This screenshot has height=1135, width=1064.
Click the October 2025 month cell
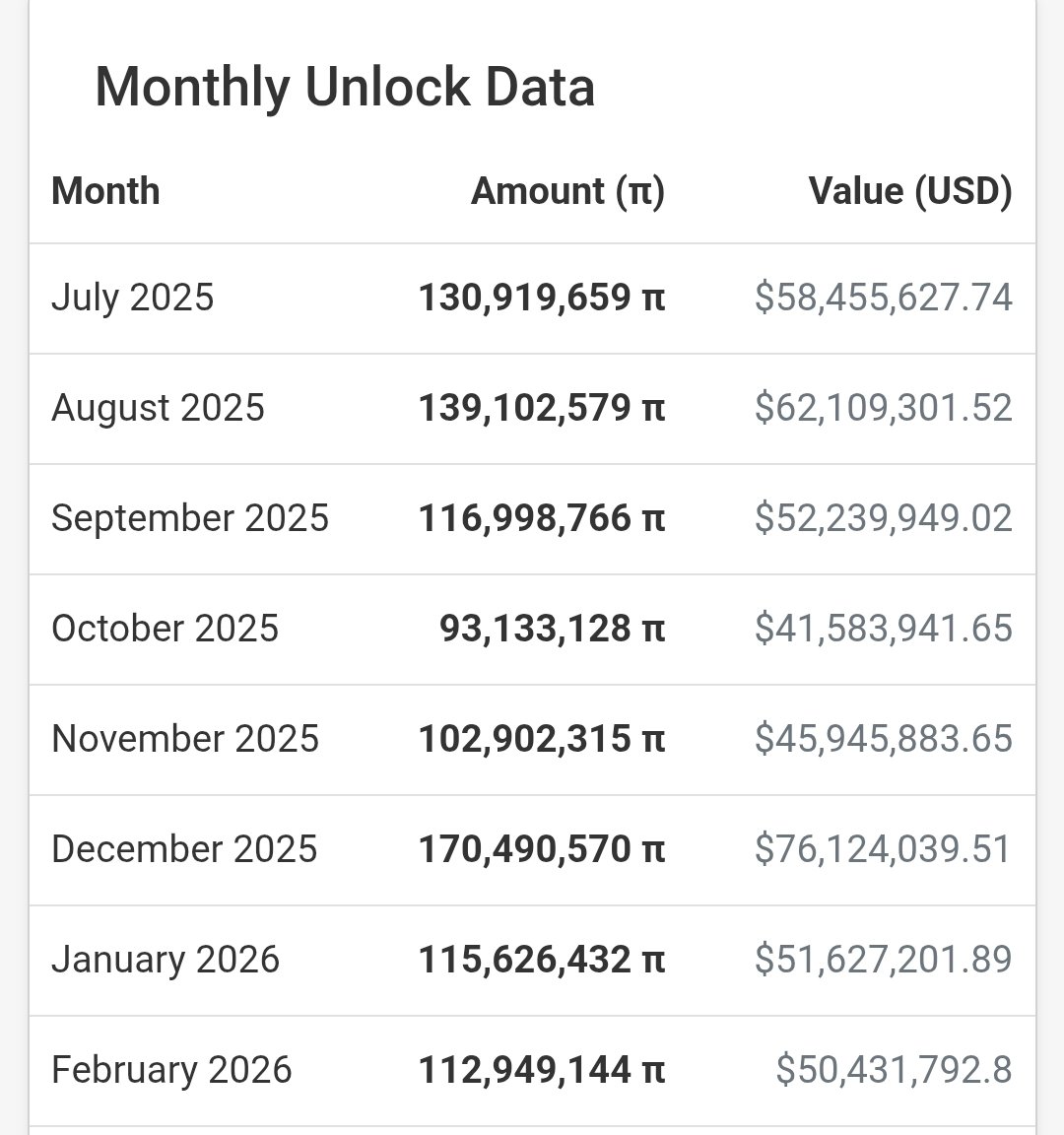(x=165, y=629)
